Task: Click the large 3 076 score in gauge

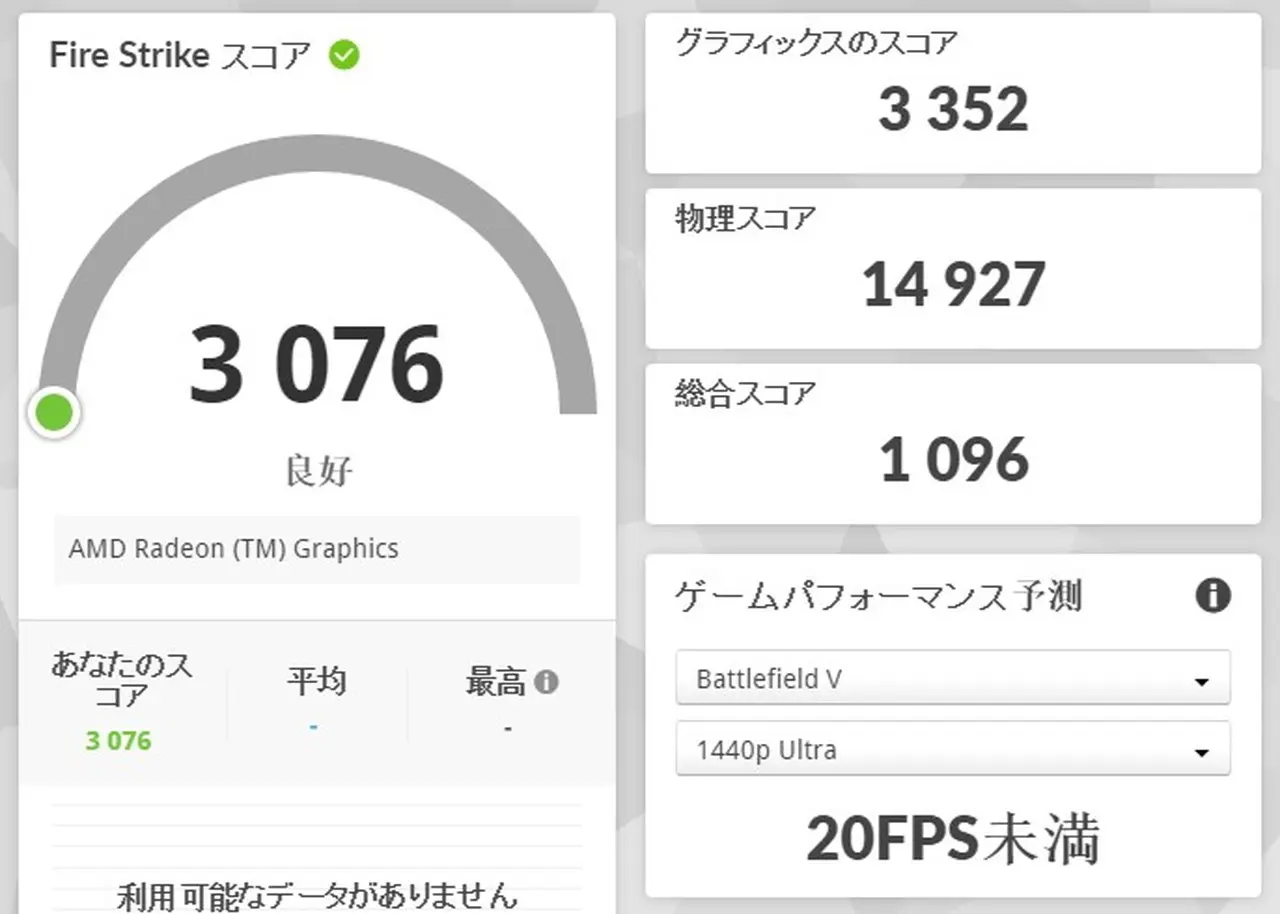Action: tap(316, 365)
